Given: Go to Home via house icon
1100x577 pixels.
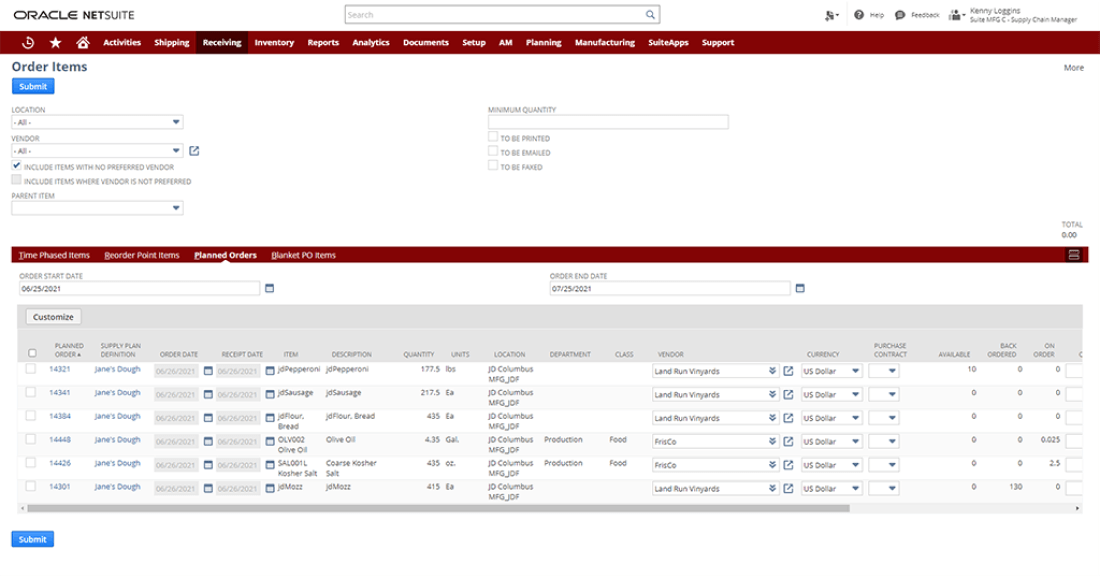Looking at the screenshot, I should coord(82,43).
